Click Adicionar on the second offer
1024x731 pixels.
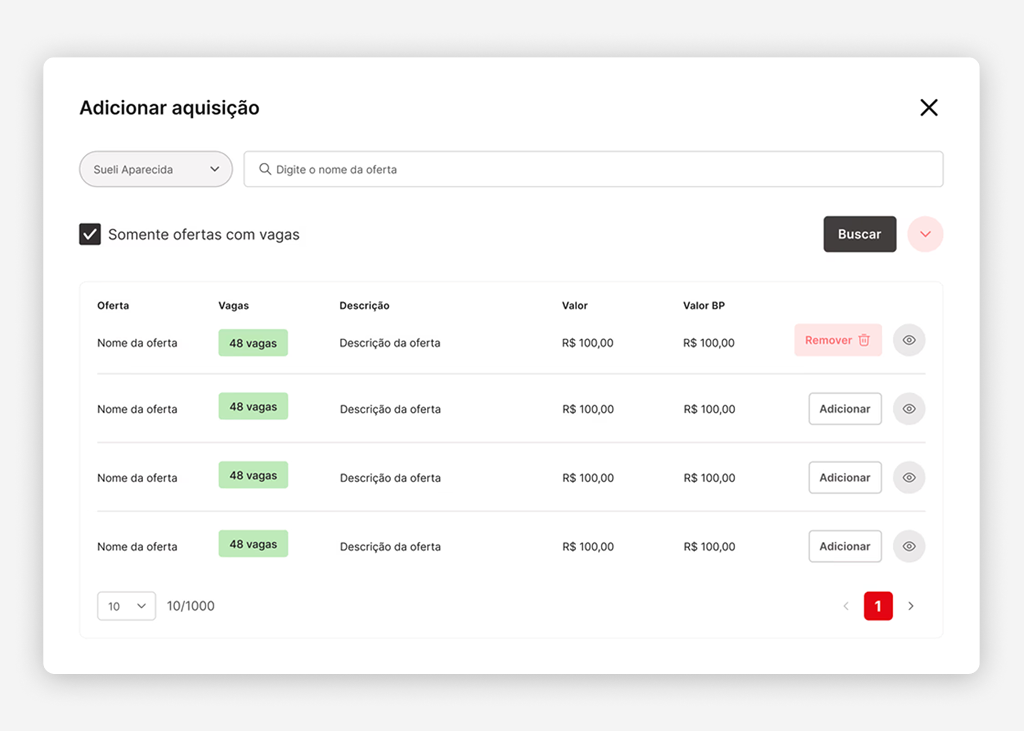845,409
